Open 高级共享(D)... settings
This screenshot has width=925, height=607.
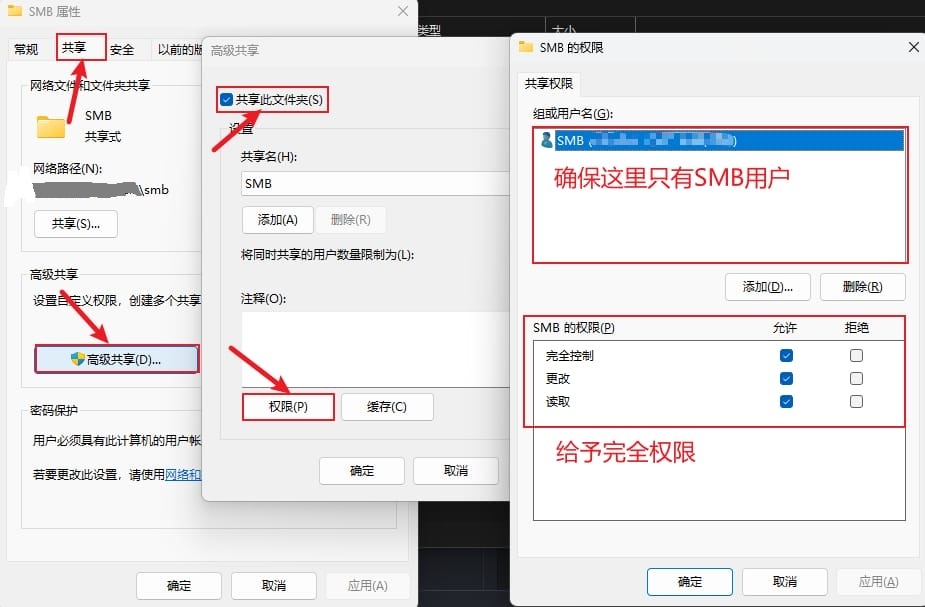coord(117,359)
